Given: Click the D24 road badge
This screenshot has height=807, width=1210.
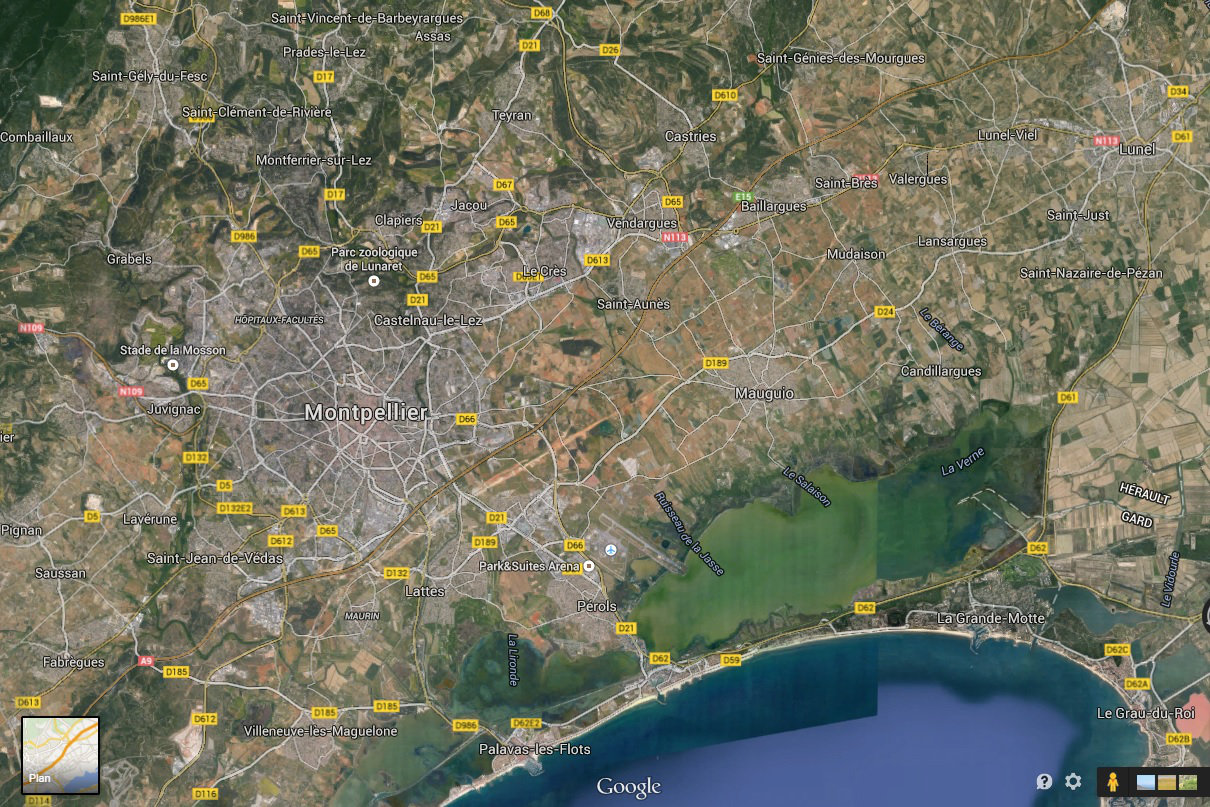Looking at the screenshot, I should tap(884, 312).
